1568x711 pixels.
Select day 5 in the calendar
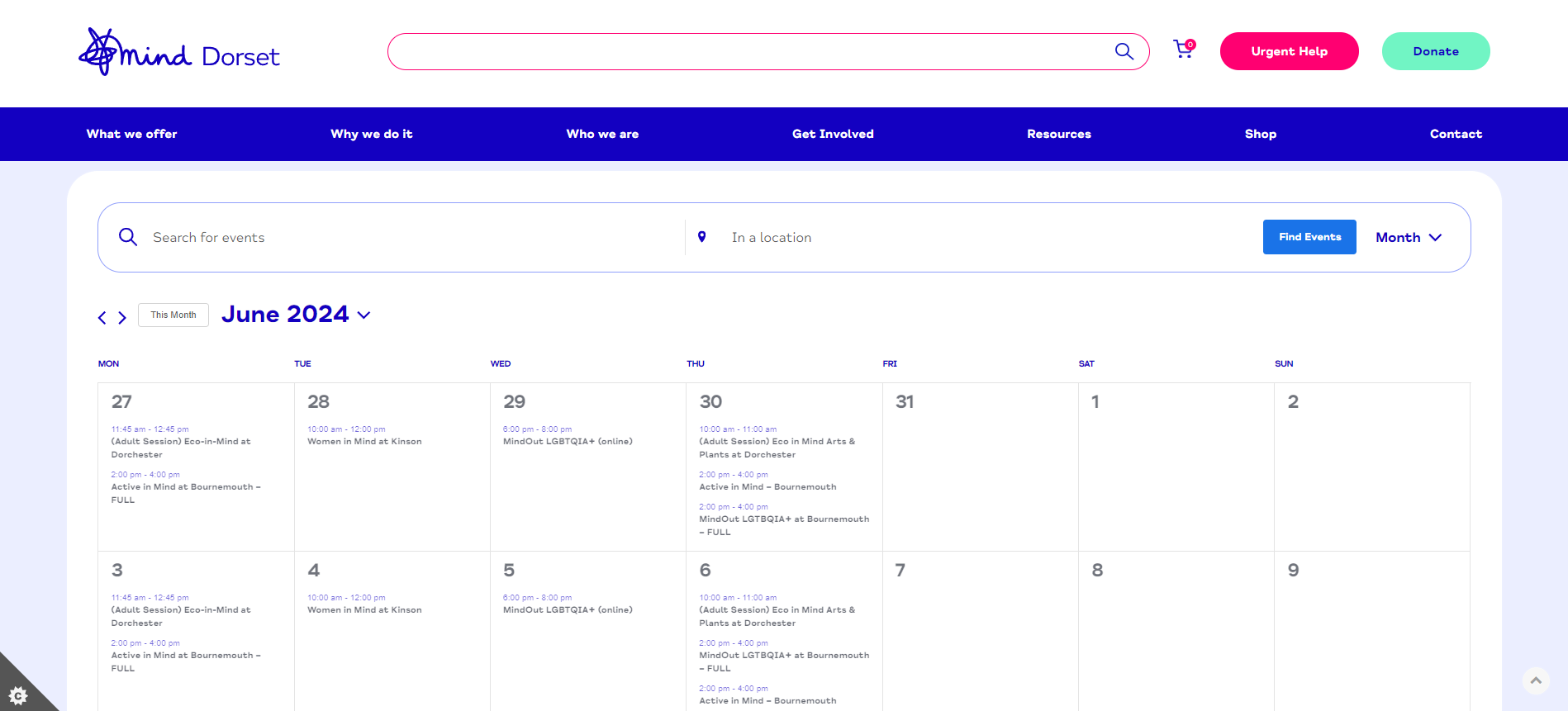click(509, 570)
